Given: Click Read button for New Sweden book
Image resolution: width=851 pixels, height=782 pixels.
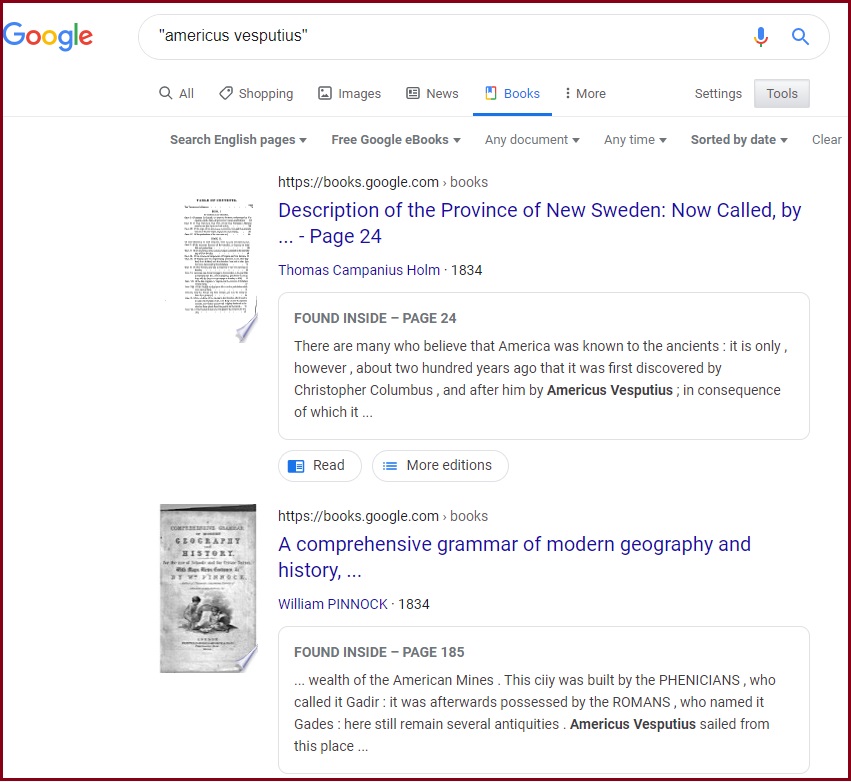Looking at the screenshot, I should [x=320, y=466].
